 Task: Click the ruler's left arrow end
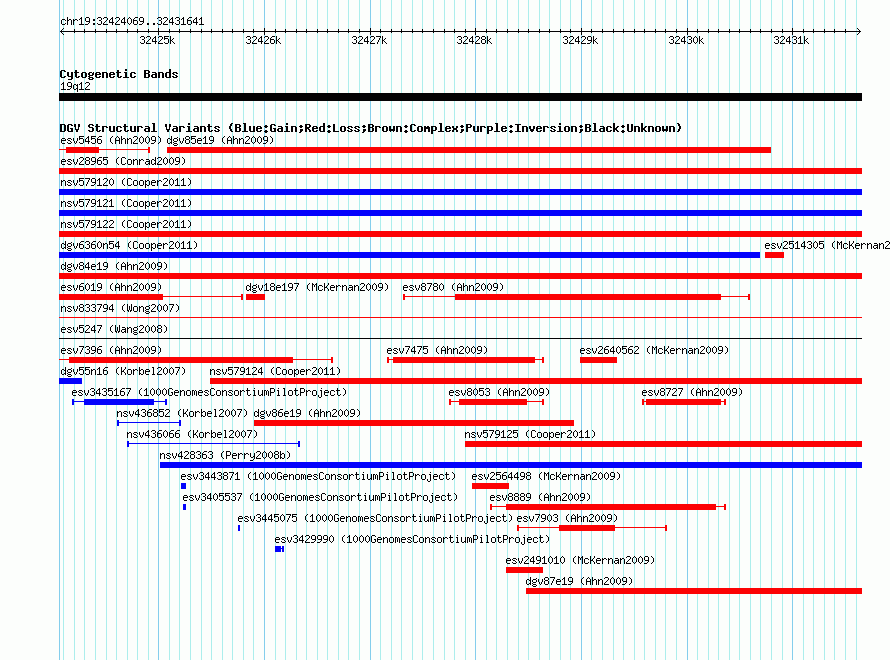click(62, 32)
